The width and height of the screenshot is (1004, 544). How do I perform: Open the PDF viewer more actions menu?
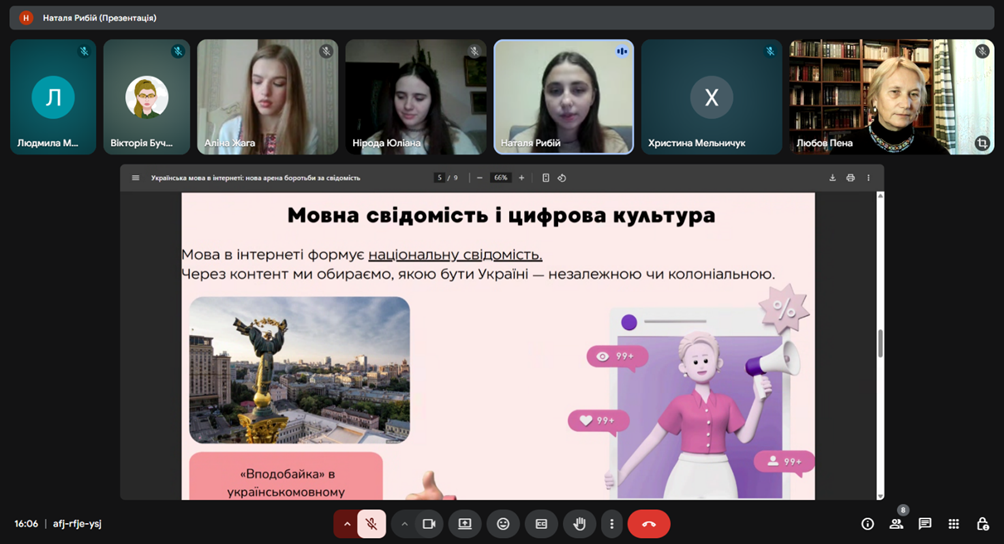pyautogui.click(x=868, y=178)
